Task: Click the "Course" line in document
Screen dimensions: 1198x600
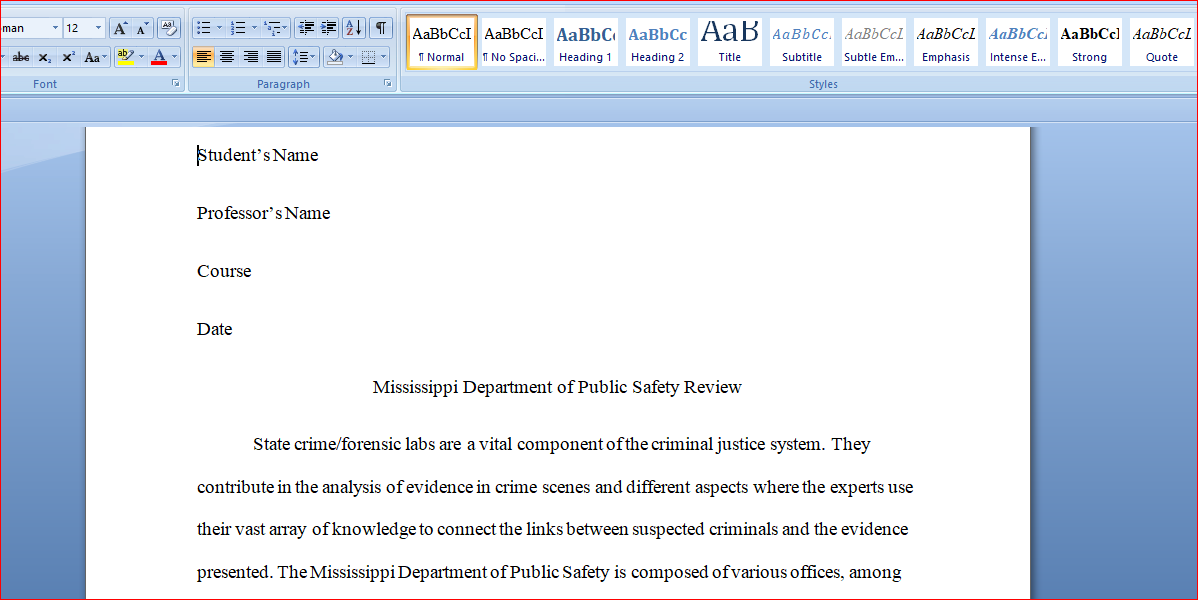Action: (224, 271)
